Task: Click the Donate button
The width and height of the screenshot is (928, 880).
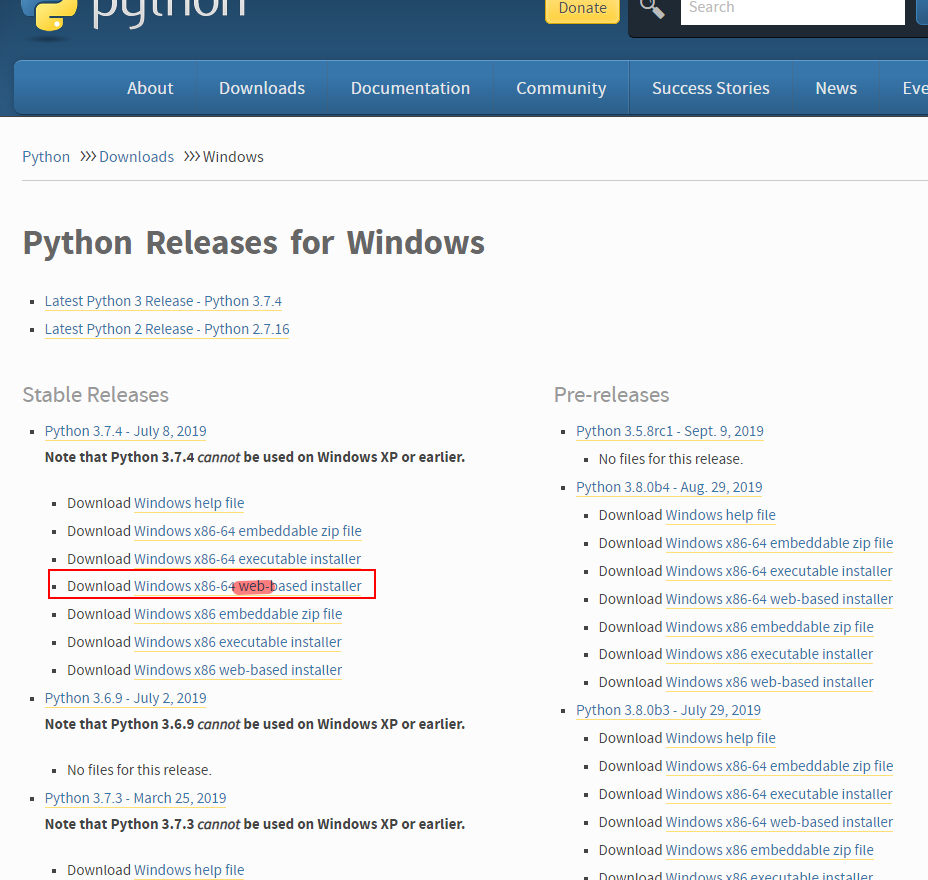Action: coord(582,9)
